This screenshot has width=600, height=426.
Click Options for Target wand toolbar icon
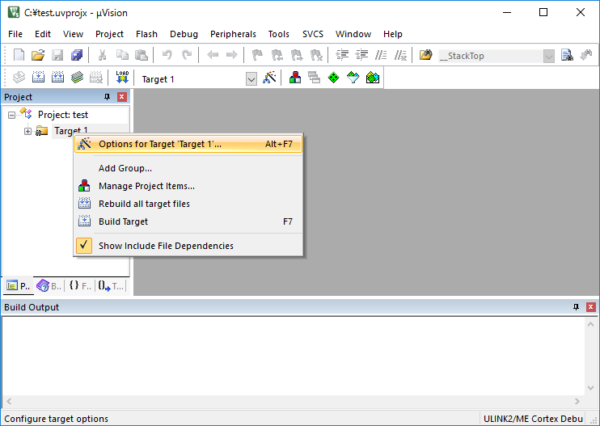coord(269,78)
